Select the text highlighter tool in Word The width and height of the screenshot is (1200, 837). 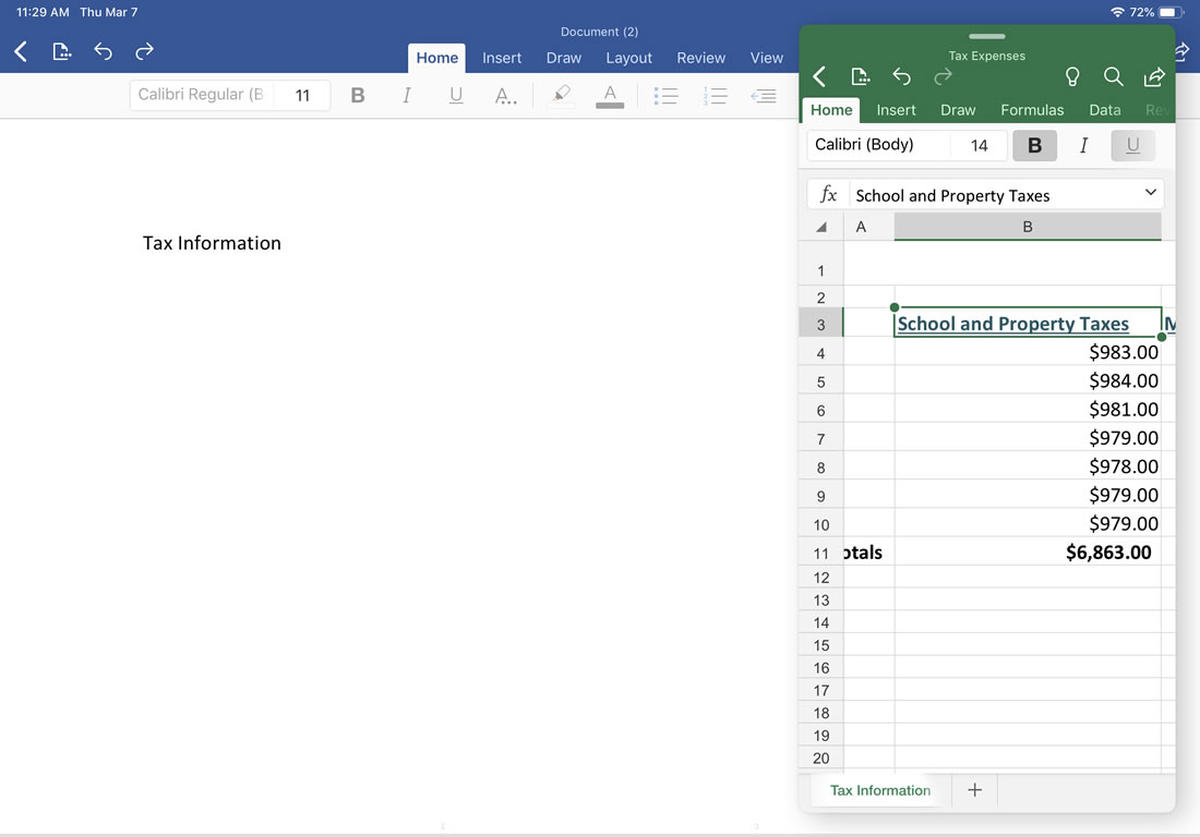[x=561, y=95]
